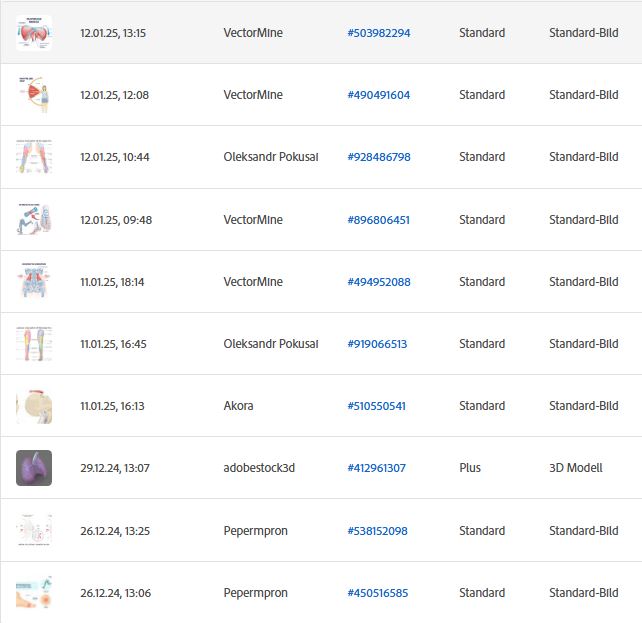The image size is (642, 623).
Task: Open asset link #928486798
Action: [379, 157]
